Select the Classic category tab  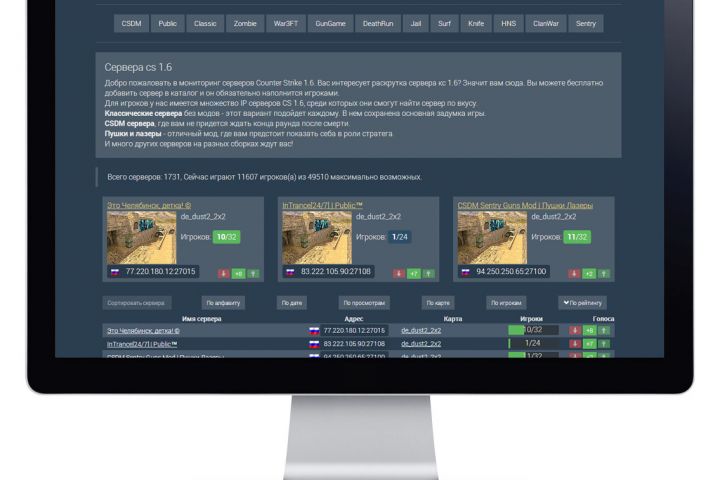pyautogui.click(x=205, y=23)
